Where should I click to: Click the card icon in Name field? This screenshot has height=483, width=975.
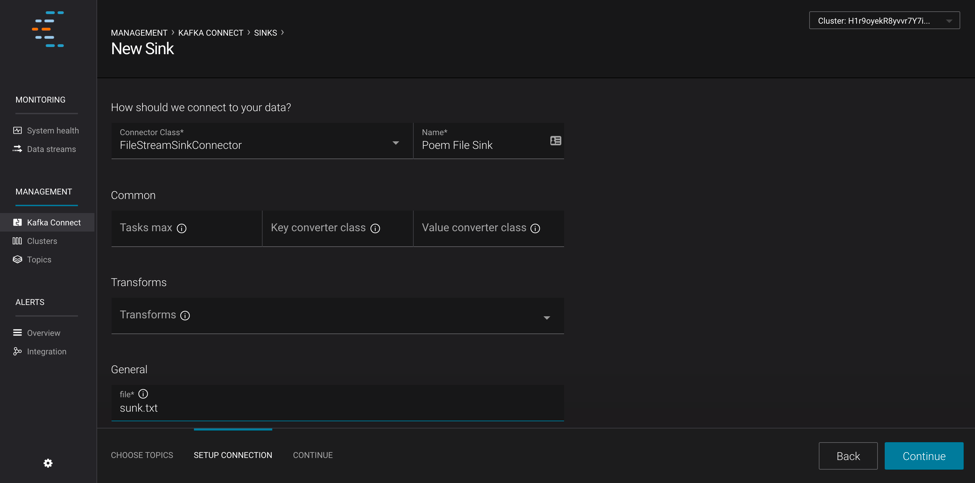556,141
